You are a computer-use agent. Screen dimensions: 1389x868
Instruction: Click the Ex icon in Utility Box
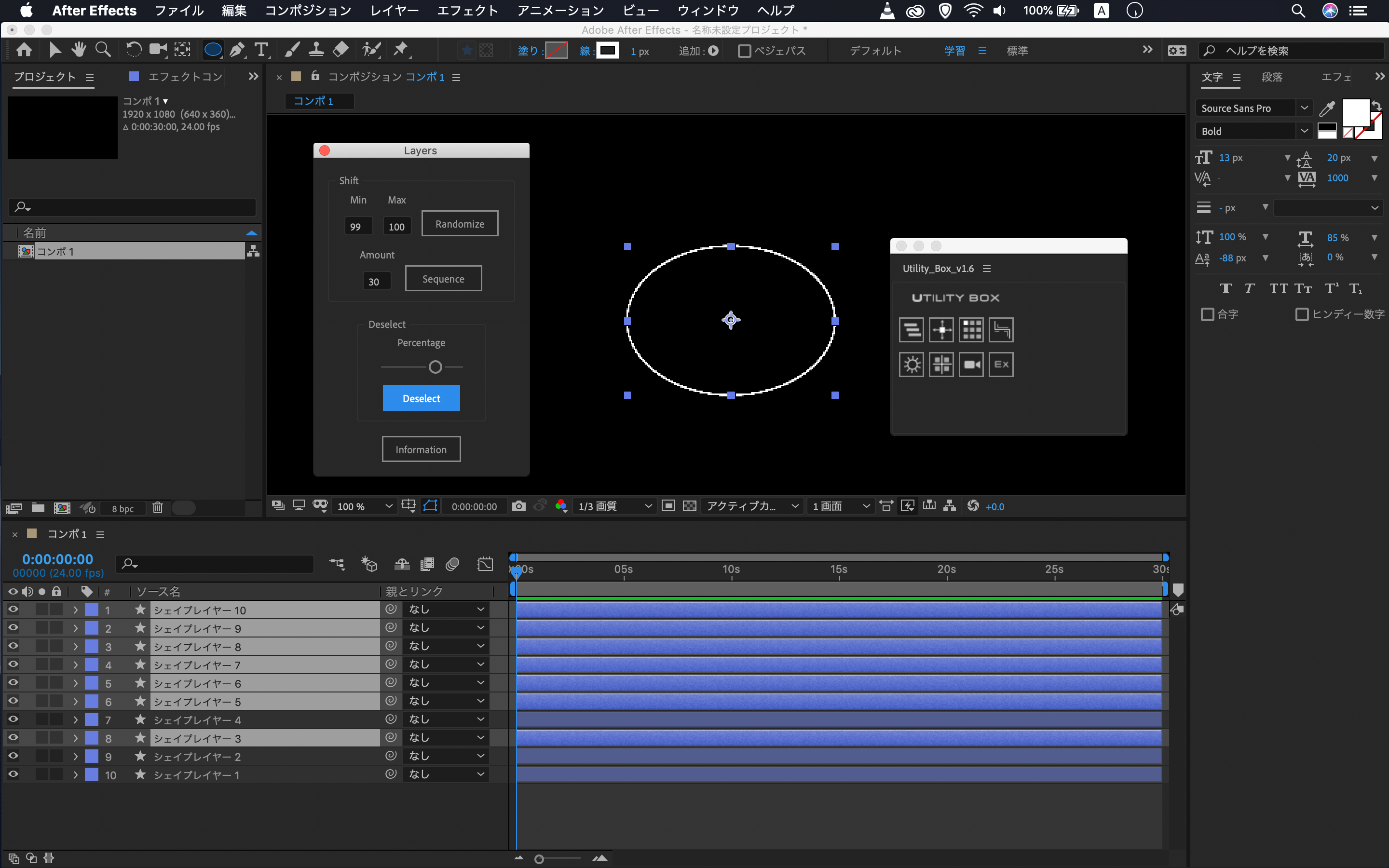pyautogui.click(x=1001, y=365)
